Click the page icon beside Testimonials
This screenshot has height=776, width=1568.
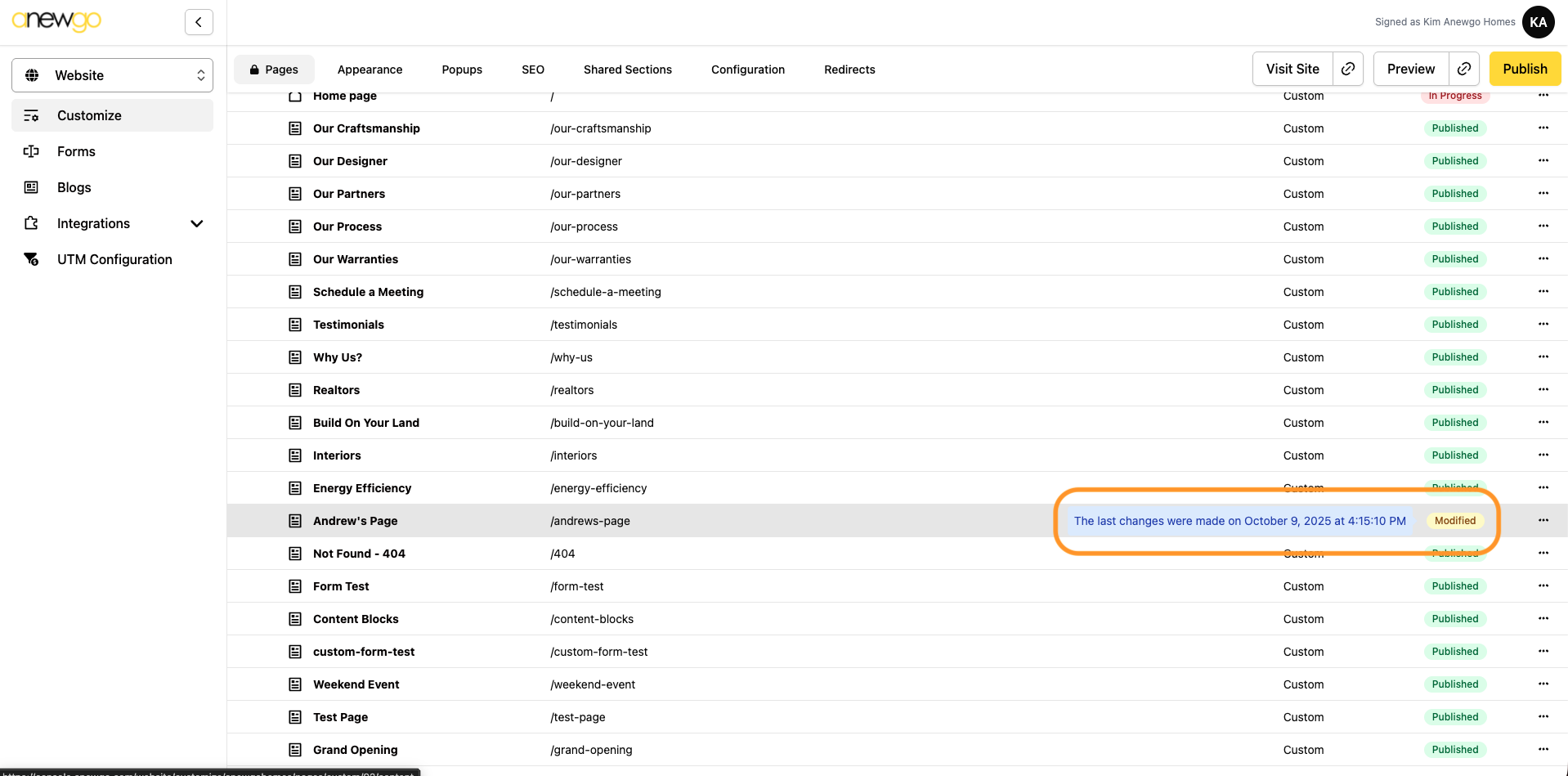pos(295,325)
